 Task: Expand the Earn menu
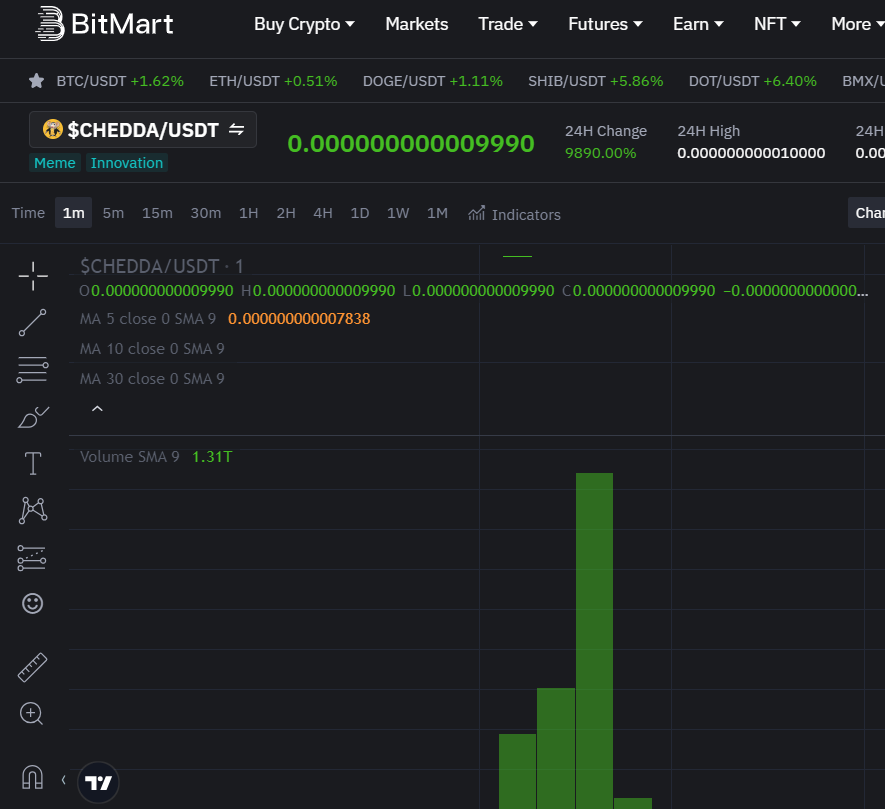pos(698,24)
